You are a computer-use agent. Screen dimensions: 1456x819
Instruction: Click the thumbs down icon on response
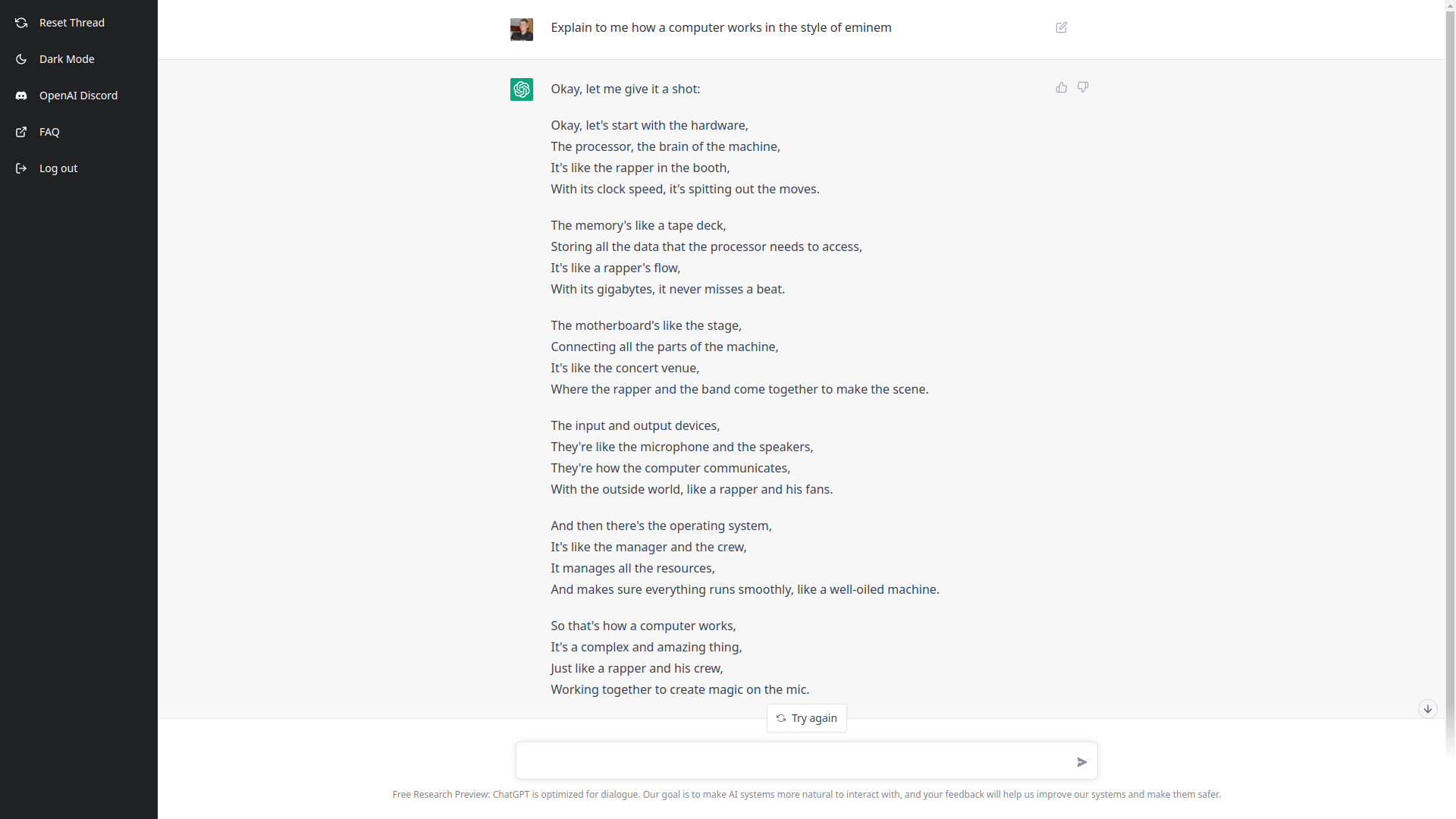[x=1083, y=88]
